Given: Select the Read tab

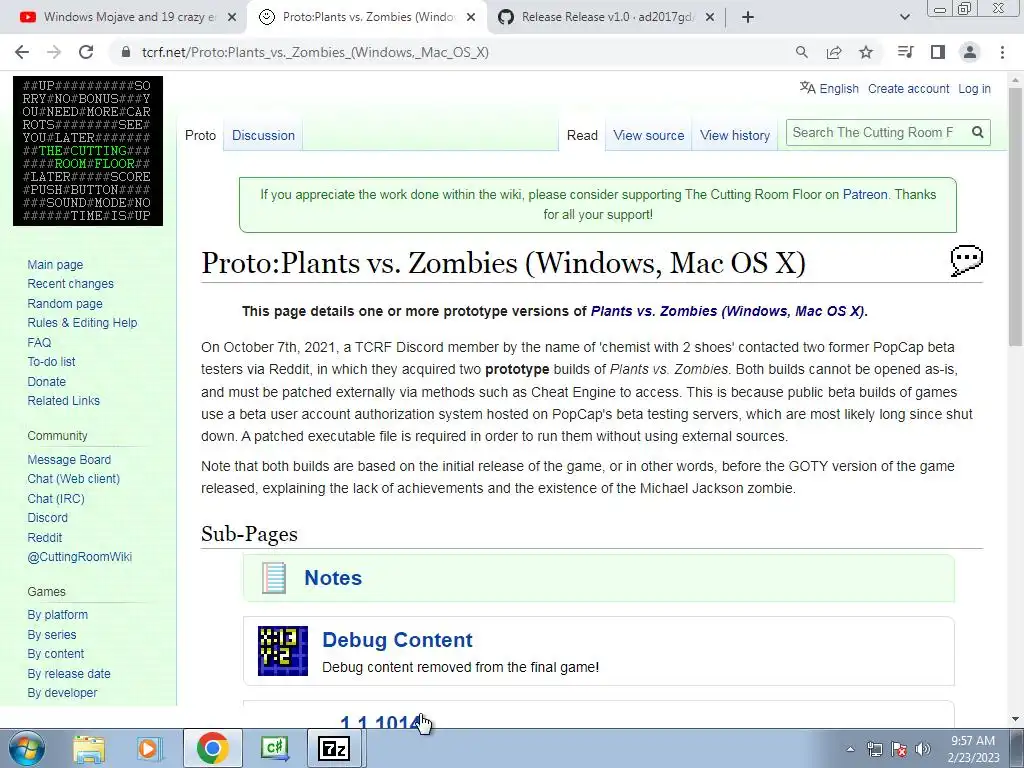Looking at the screenshot, I should [582, 135].
